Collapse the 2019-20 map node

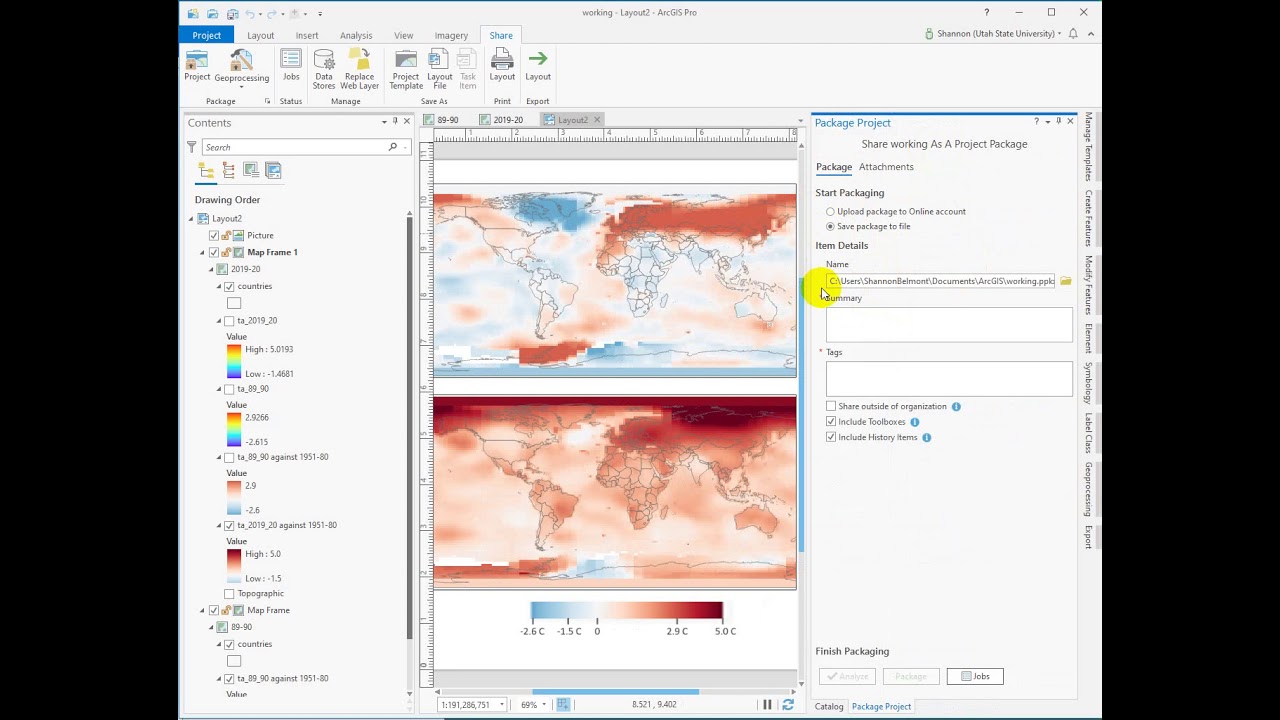pyautogui.click(x=211, y=270)
